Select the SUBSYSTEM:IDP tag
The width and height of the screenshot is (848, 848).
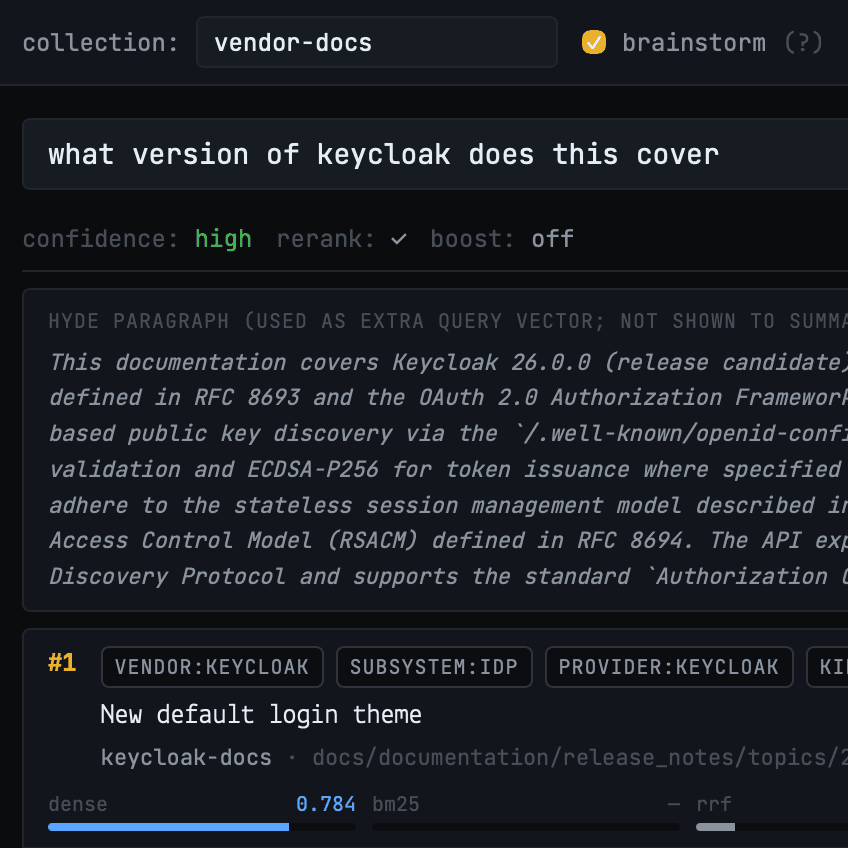pos(434,667)
